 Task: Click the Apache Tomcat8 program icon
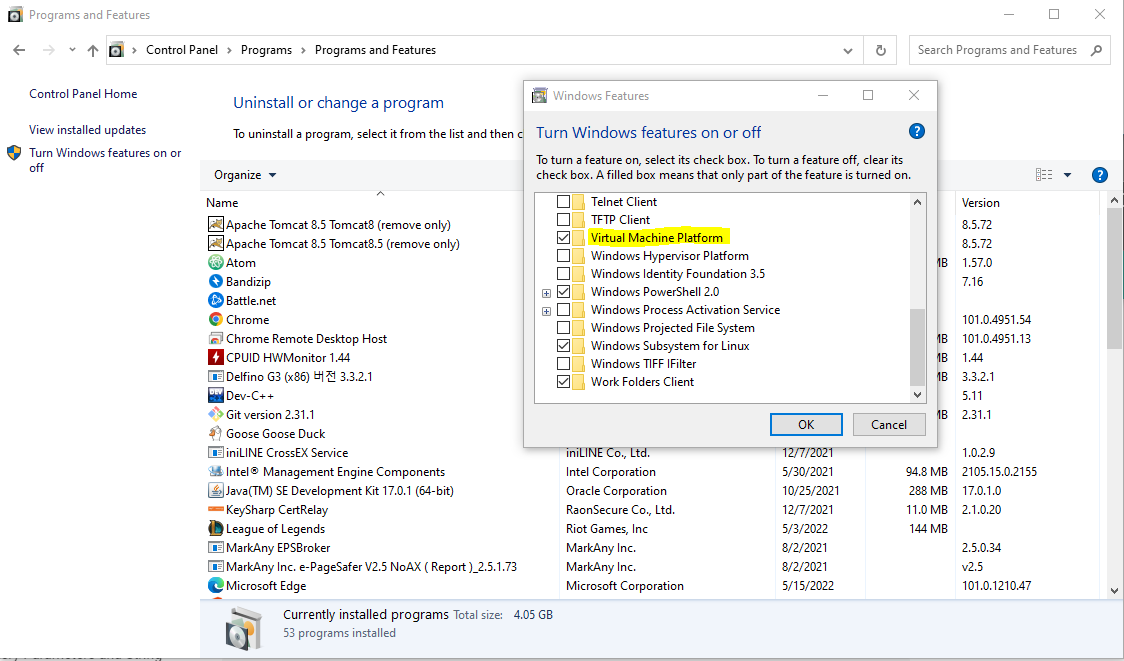click(215, 224)
